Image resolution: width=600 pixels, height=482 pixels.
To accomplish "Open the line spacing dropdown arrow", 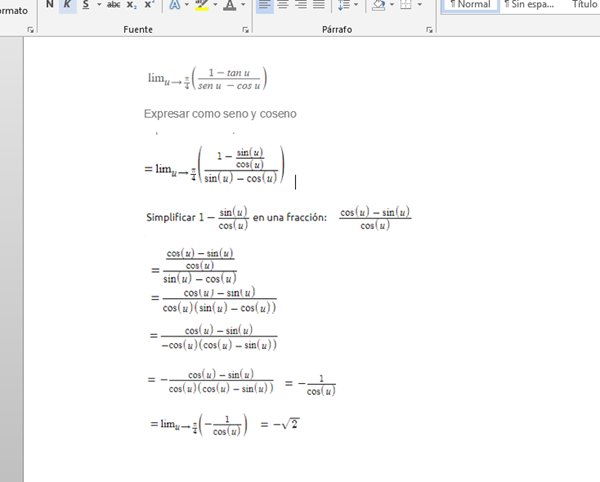I will tap(356, 5).
